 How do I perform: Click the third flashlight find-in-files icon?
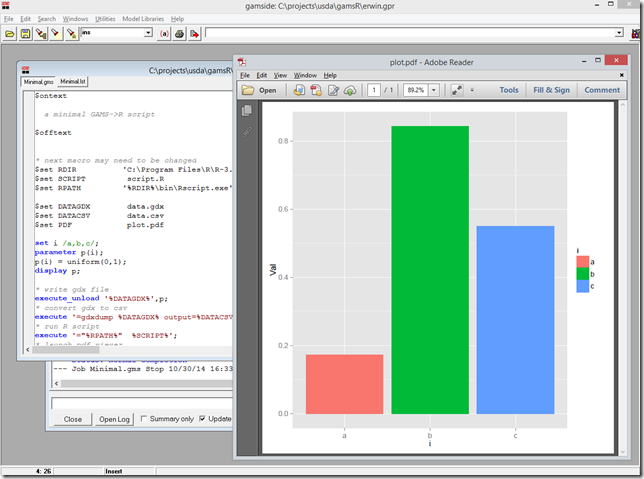click(x=71, y=34)
